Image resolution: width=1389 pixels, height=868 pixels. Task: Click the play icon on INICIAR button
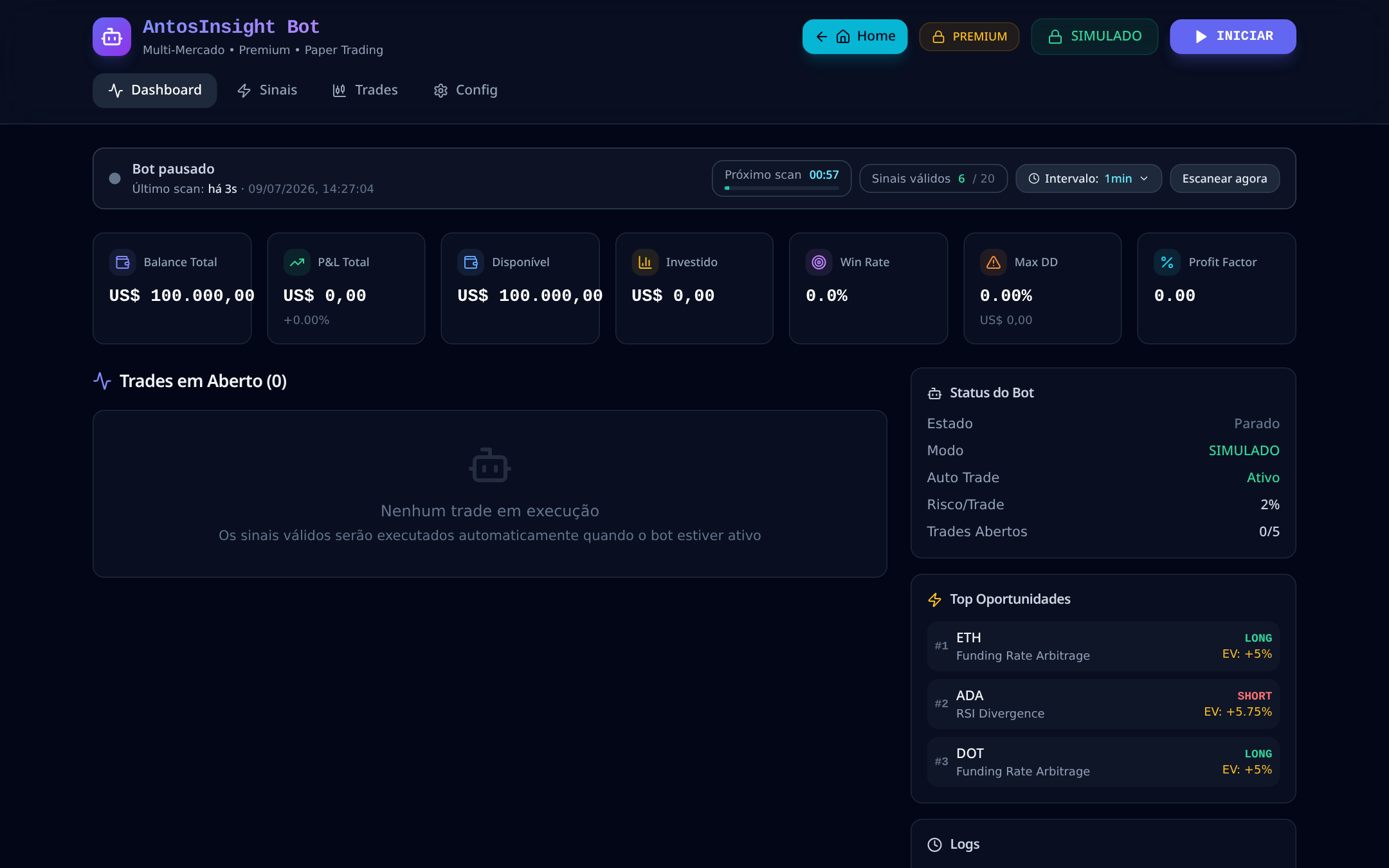(x=1201, y=37)
